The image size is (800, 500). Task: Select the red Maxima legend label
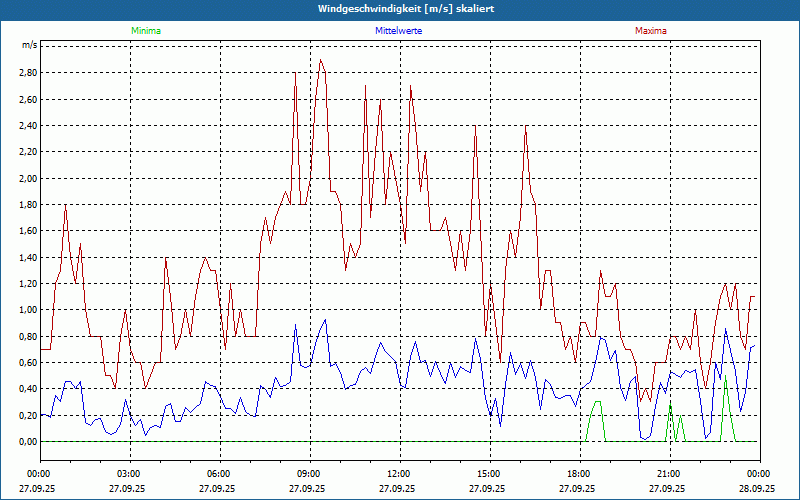(651, 31)
